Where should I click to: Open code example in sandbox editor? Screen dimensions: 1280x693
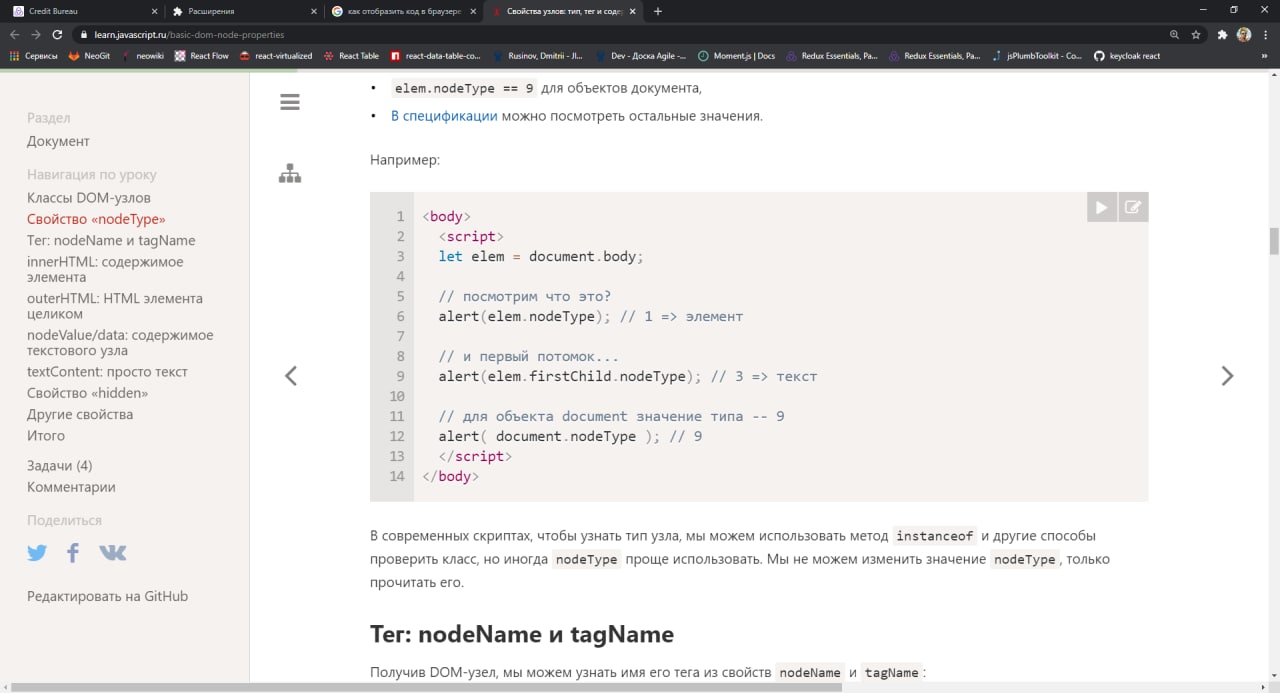[x=1133, y=207]
